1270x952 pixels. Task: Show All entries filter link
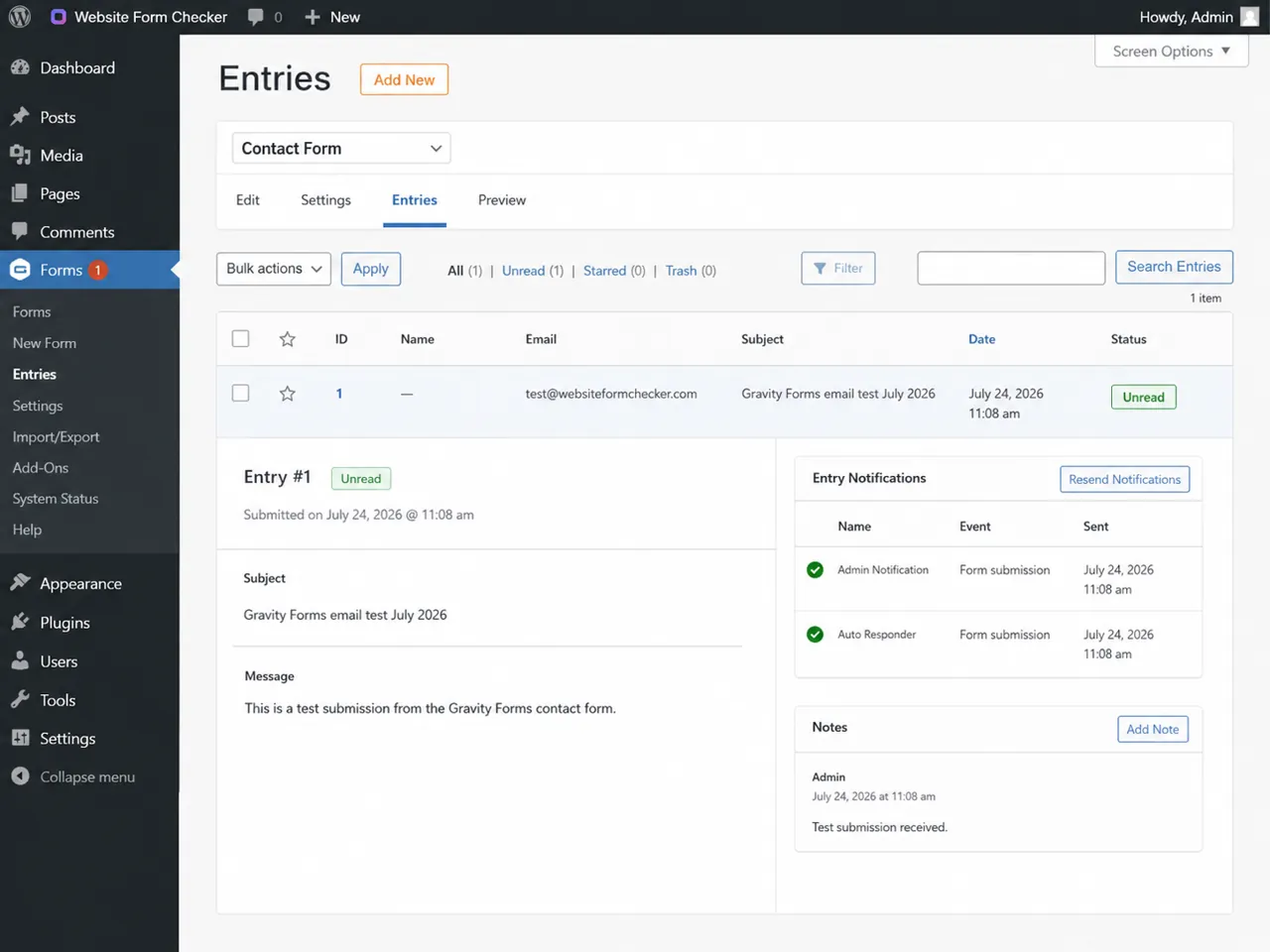coord(455,271)
